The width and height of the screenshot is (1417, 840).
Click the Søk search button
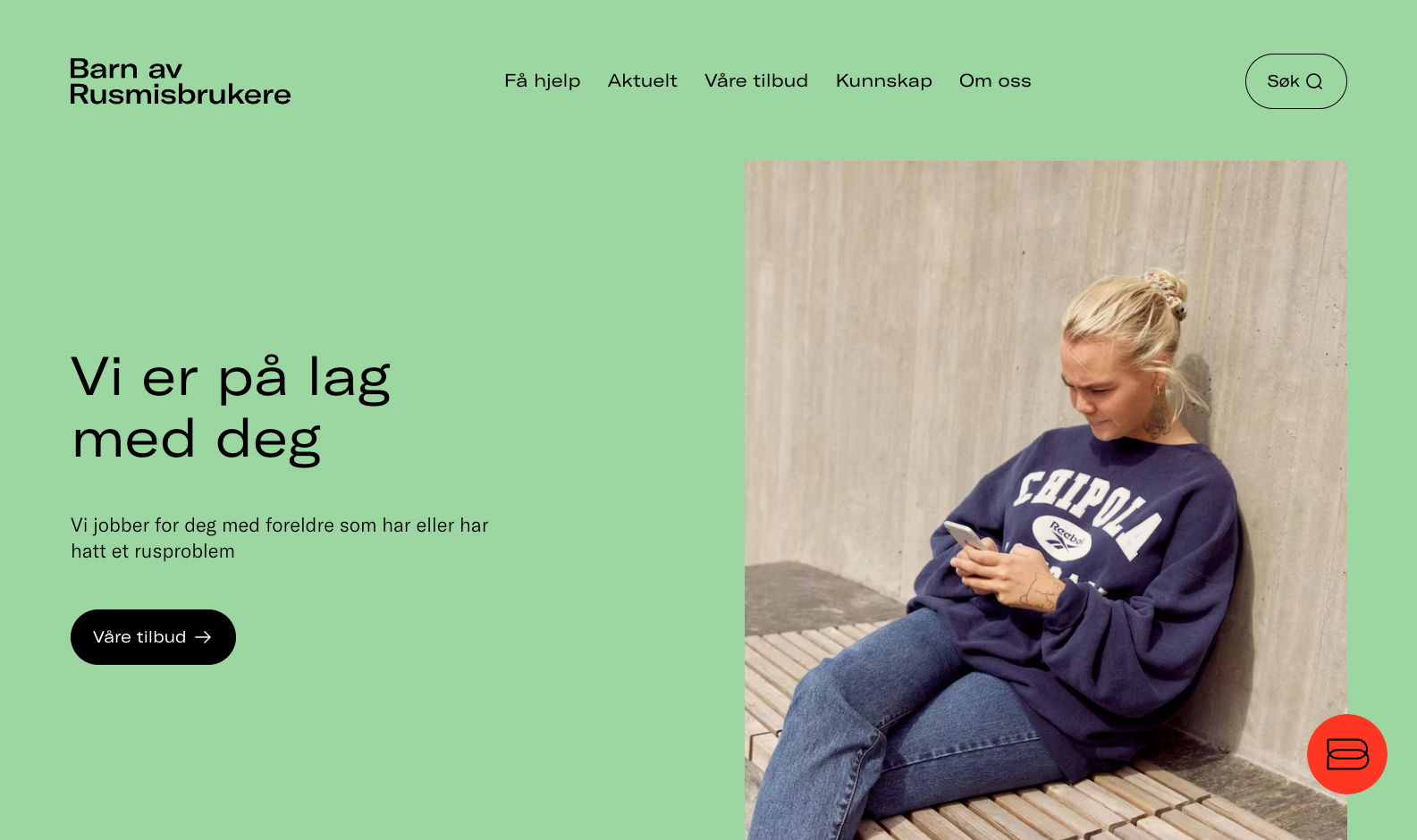[1295, 81]
